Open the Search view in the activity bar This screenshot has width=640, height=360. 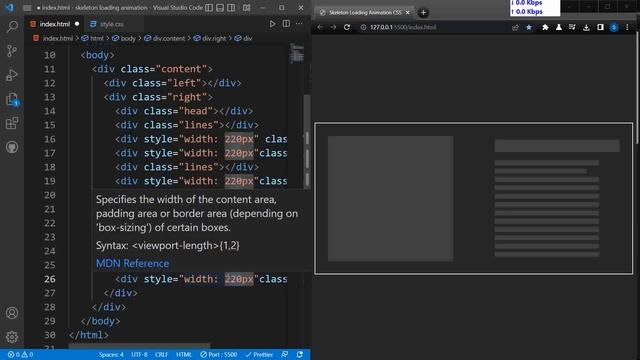point(12,27)
